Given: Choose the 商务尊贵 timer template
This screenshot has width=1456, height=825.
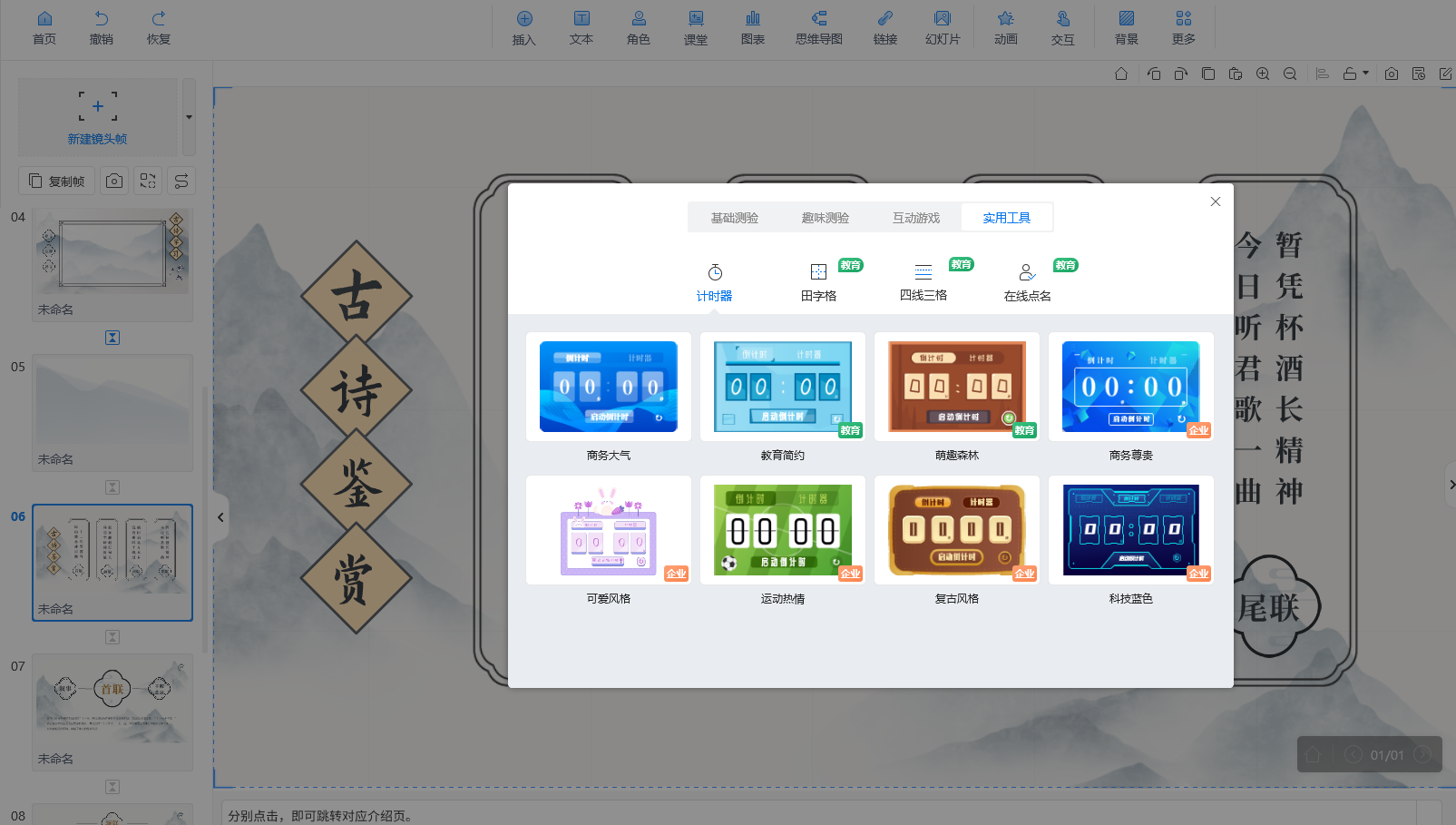Looking at the screenshot, I should coord(1131,387).
